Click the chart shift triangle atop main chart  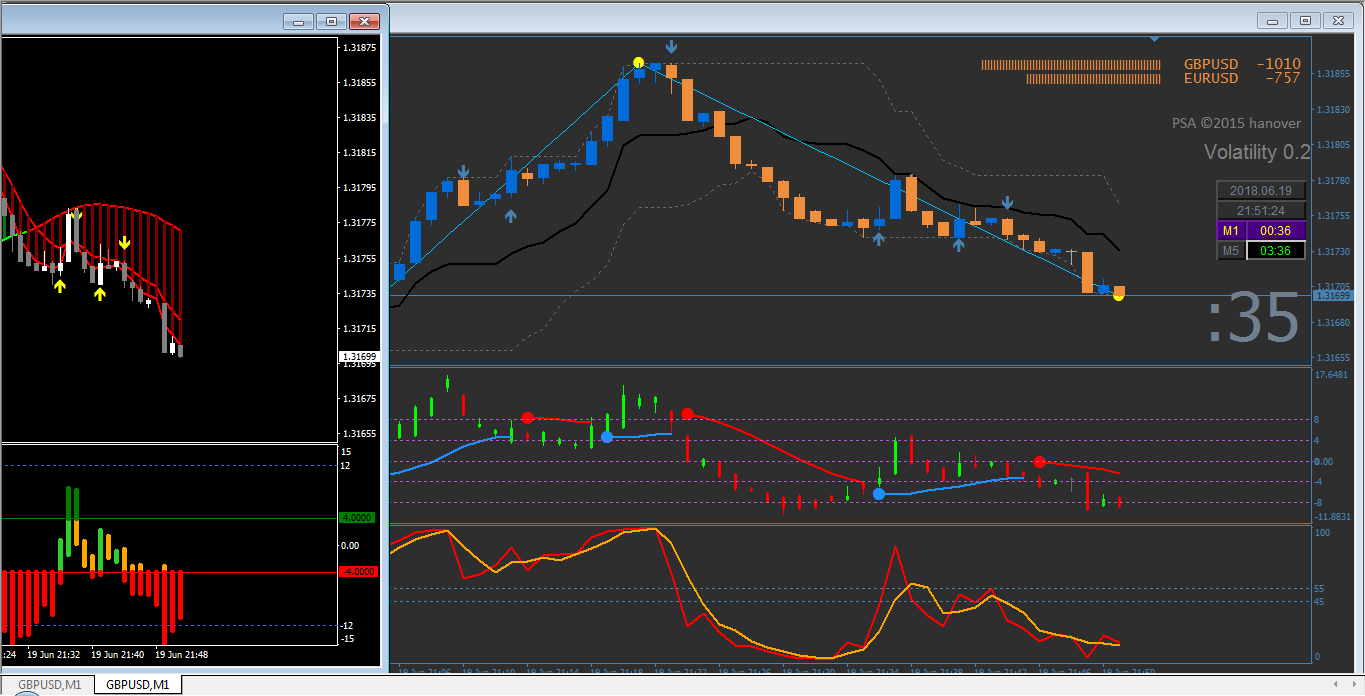[x=1155, y=39]
